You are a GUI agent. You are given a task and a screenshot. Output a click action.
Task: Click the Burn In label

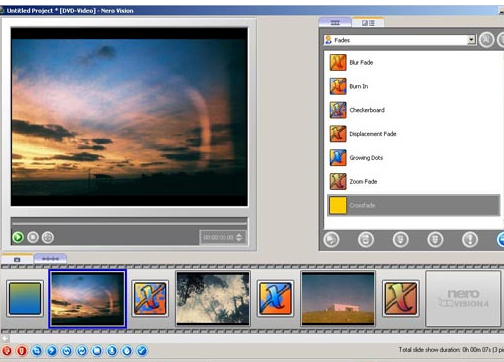(x=359, y=86)
